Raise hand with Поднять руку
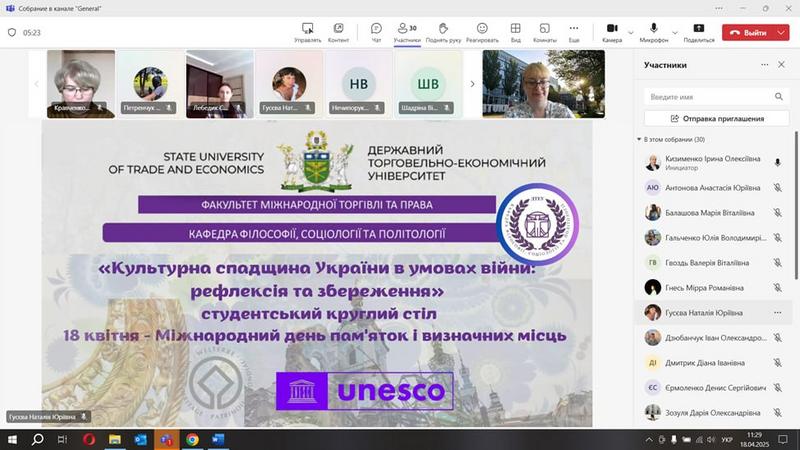This screenshot has height=450, width=800. click(443, 33)
